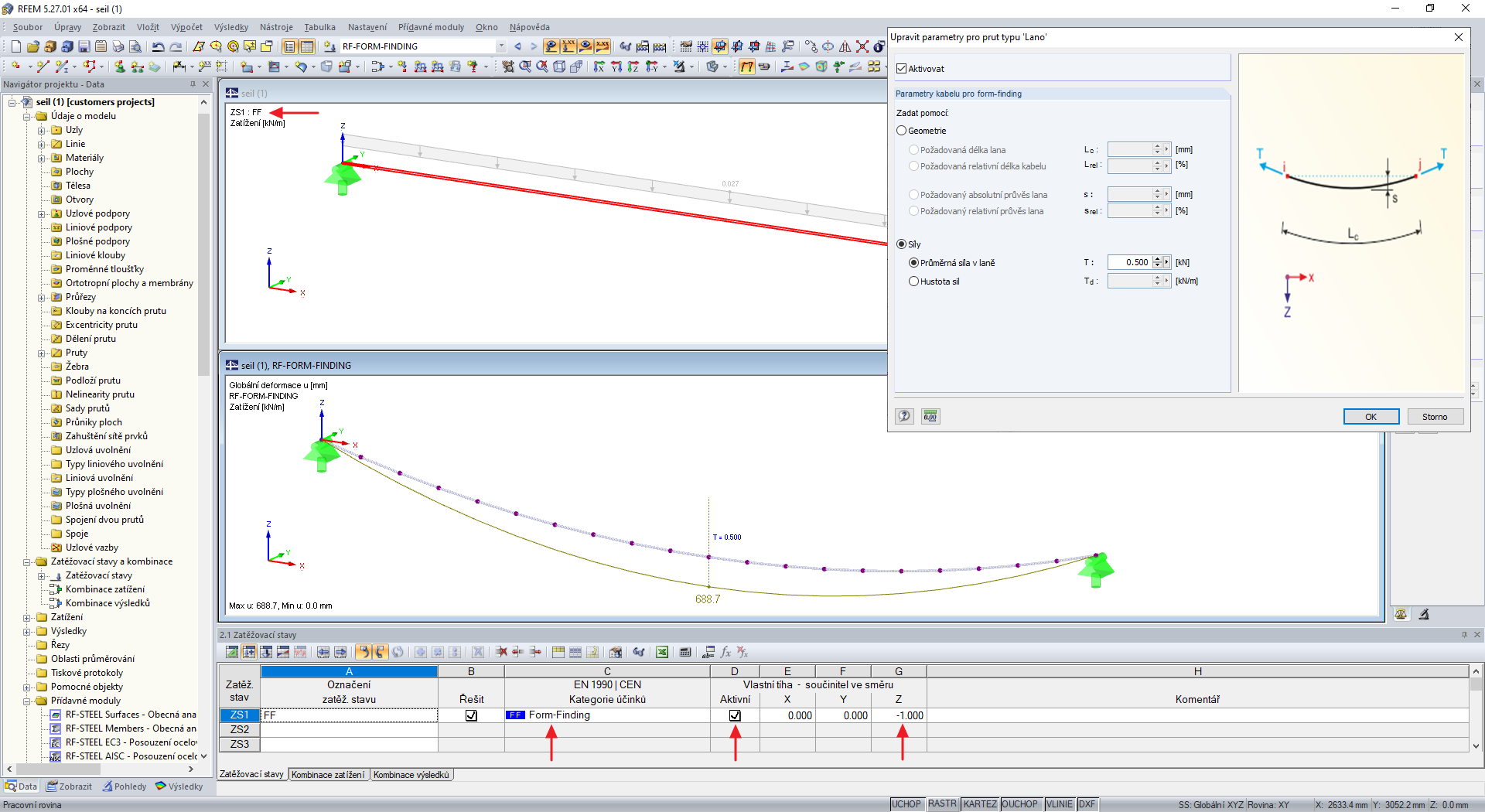Toggle the UCHOP status bar button
The image size is (1485, 812).
[906, 804]
